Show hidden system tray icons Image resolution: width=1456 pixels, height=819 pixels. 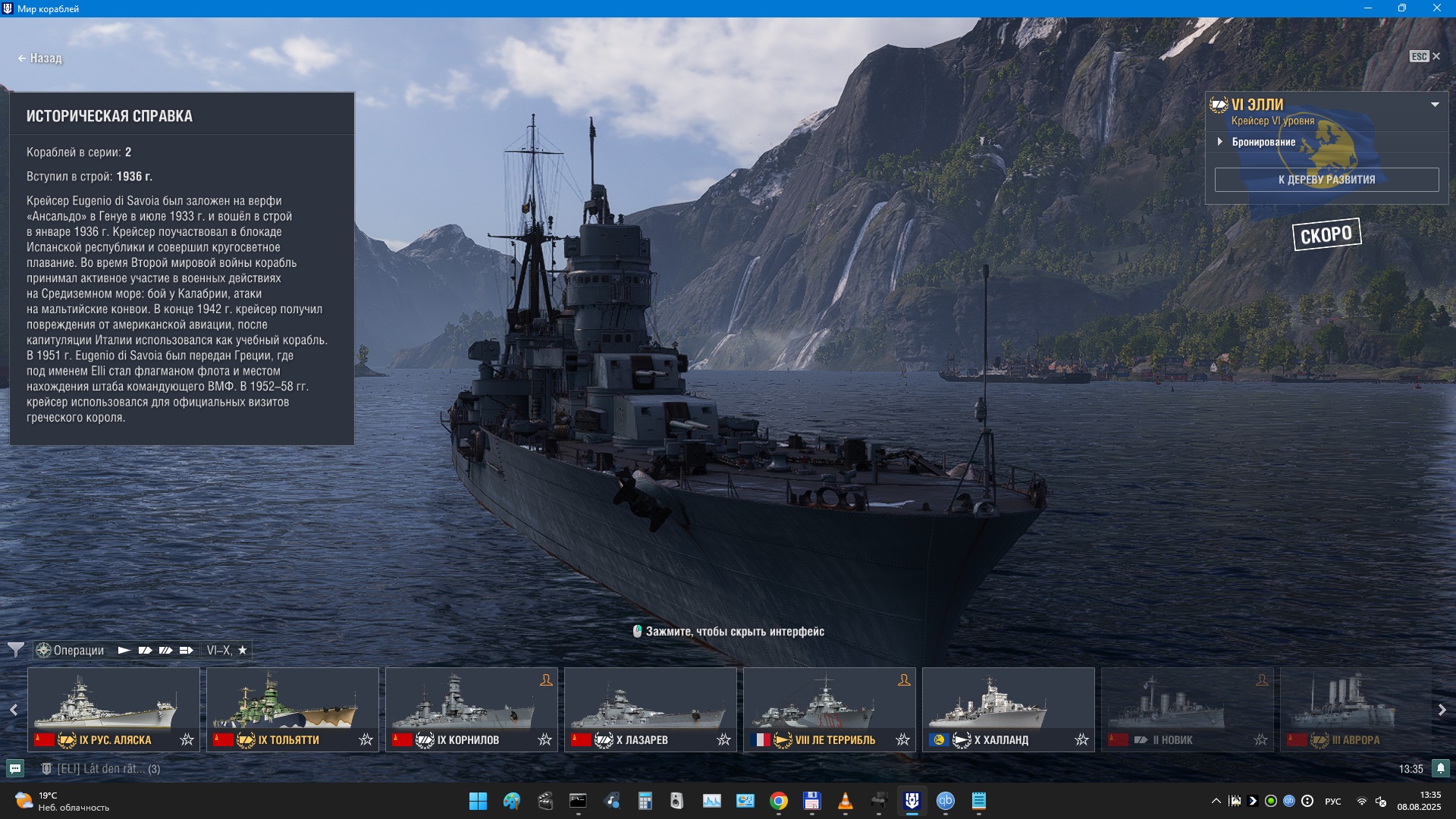point(1216,801)
